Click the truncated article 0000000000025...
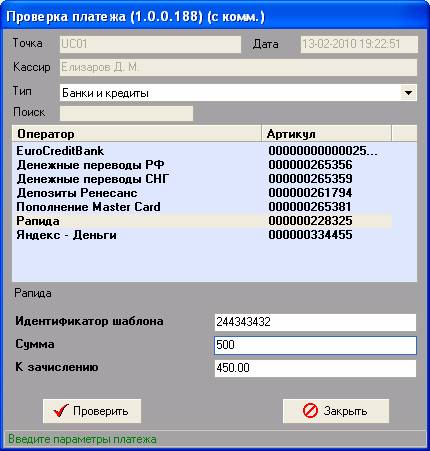 click(323, 151)
